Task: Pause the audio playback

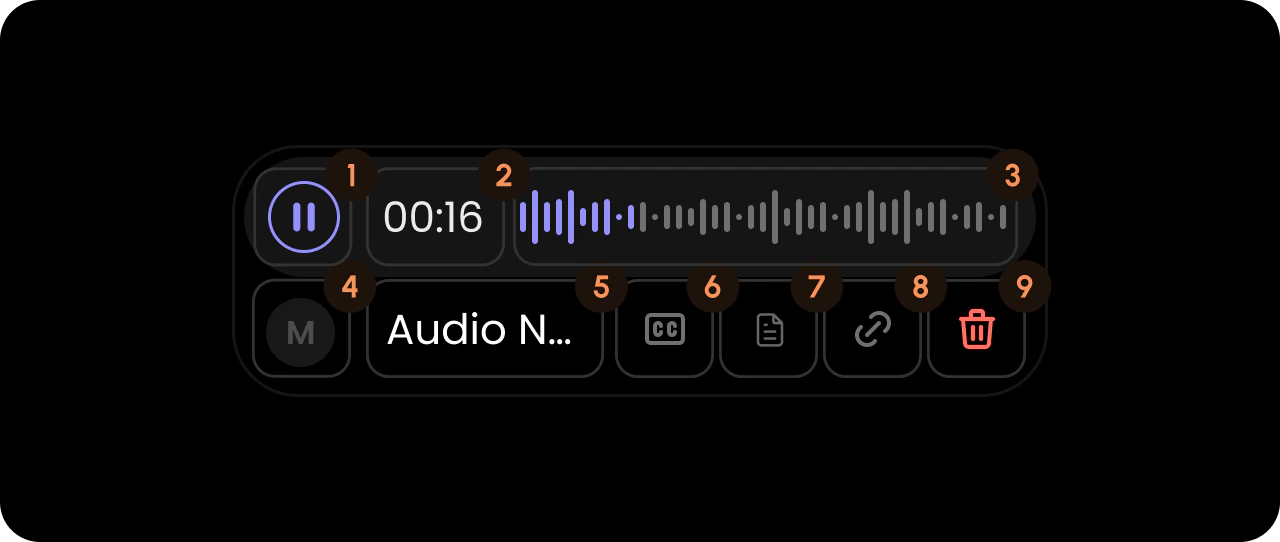Action: [x=303, y=217]
